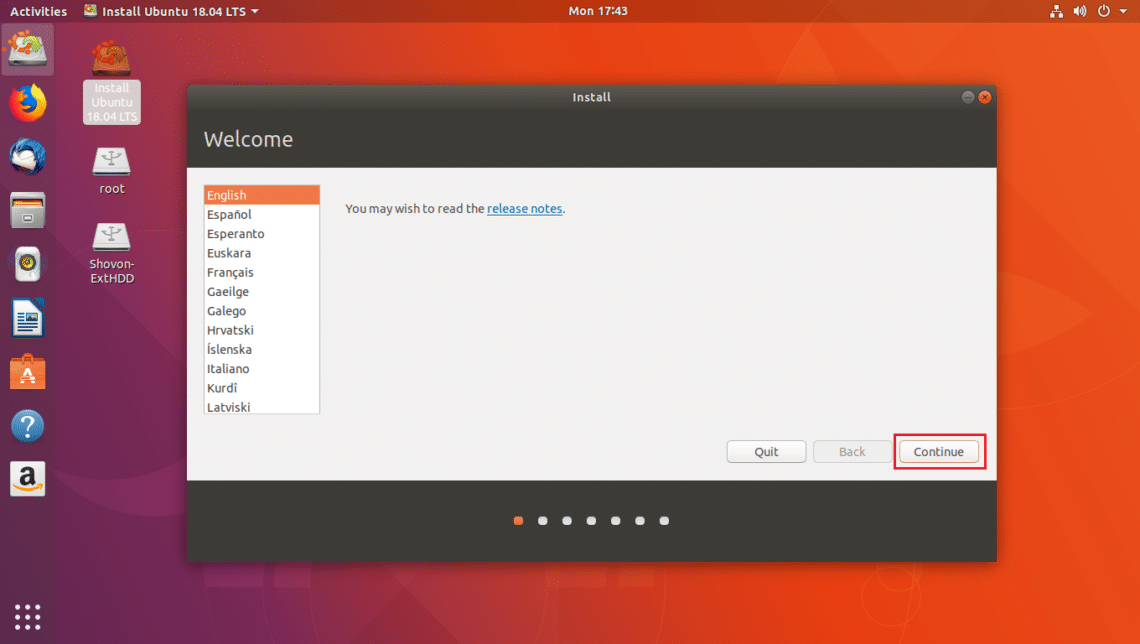Launch Firefox from the dock
Screen dimensions: 1140x644
click(28, 102)
